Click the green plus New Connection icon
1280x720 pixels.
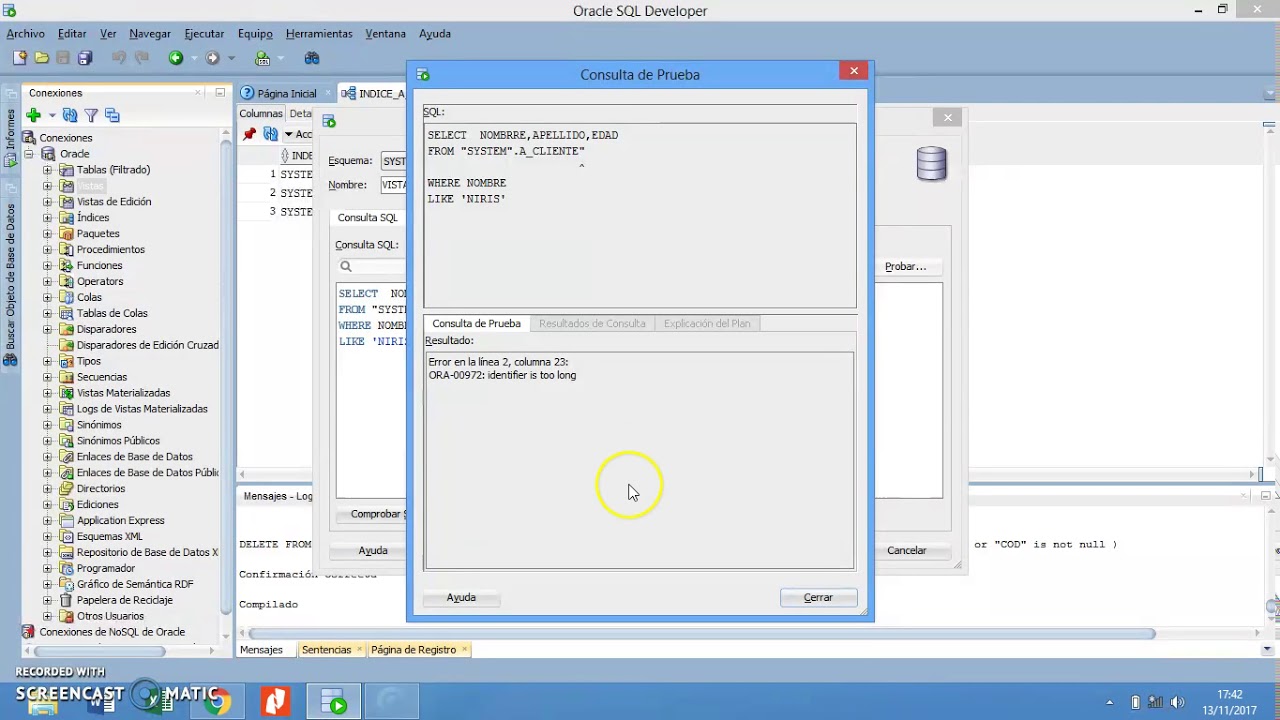33,116
